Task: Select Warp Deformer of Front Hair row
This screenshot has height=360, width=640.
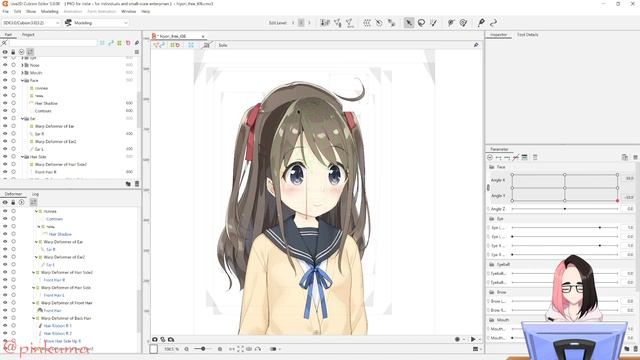Action: (67, 303)
